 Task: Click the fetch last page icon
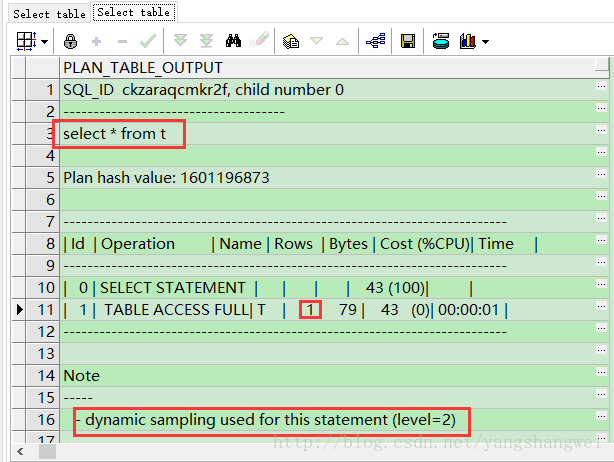(206, 41)
